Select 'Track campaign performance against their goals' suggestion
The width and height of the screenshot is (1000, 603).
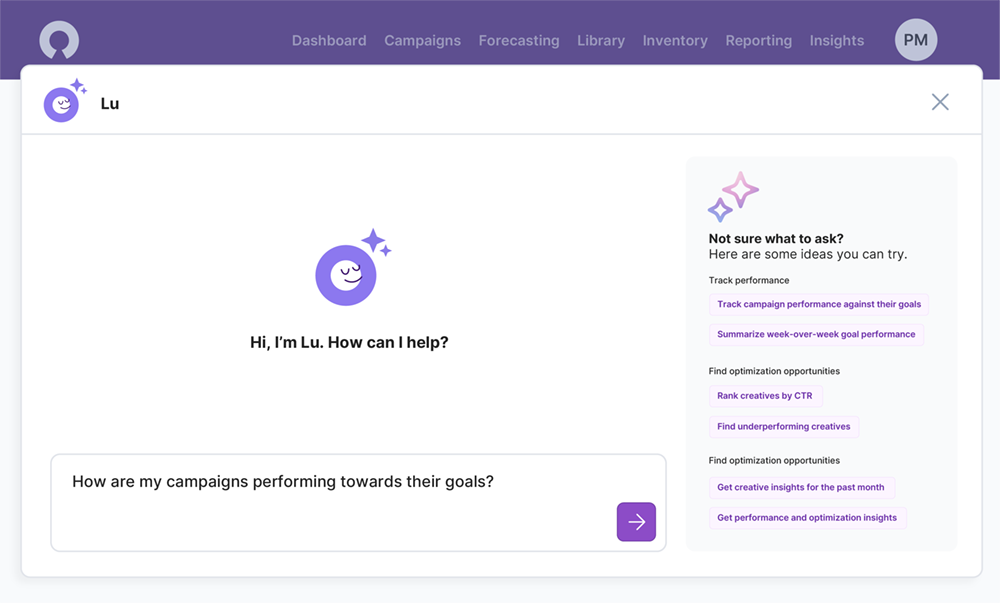click(819, 304)
